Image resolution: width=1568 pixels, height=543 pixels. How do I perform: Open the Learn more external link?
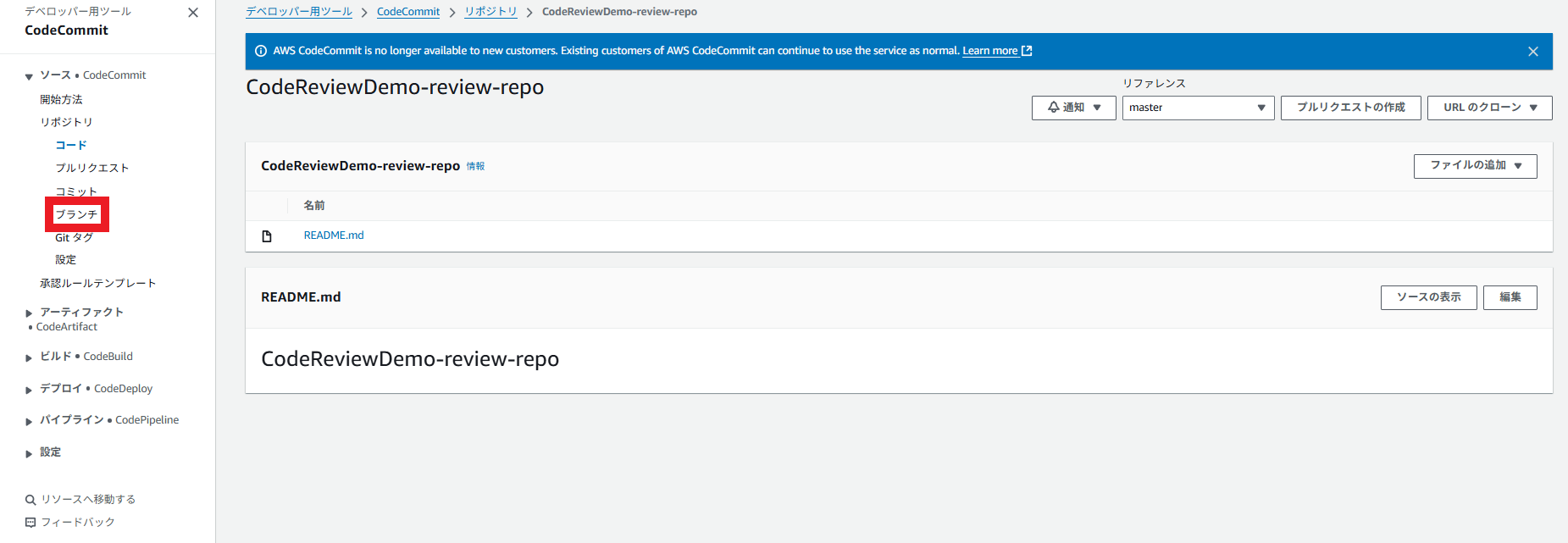coord(996,51)
